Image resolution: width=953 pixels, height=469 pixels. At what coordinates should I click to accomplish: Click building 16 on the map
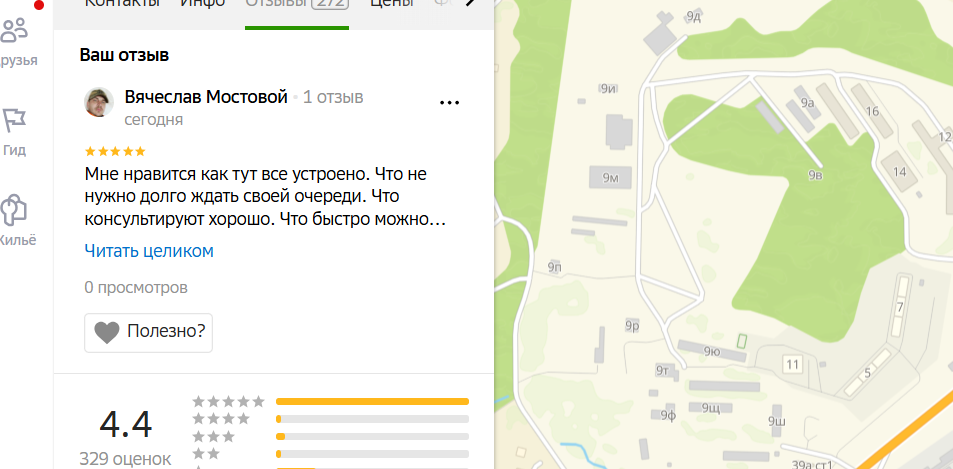(x=872, y=111)
